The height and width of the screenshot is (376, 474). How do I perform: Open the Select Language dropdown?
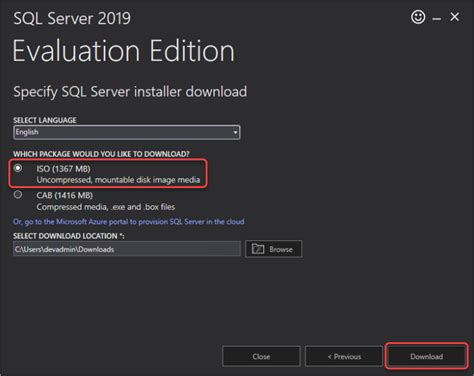click(127, 132)
